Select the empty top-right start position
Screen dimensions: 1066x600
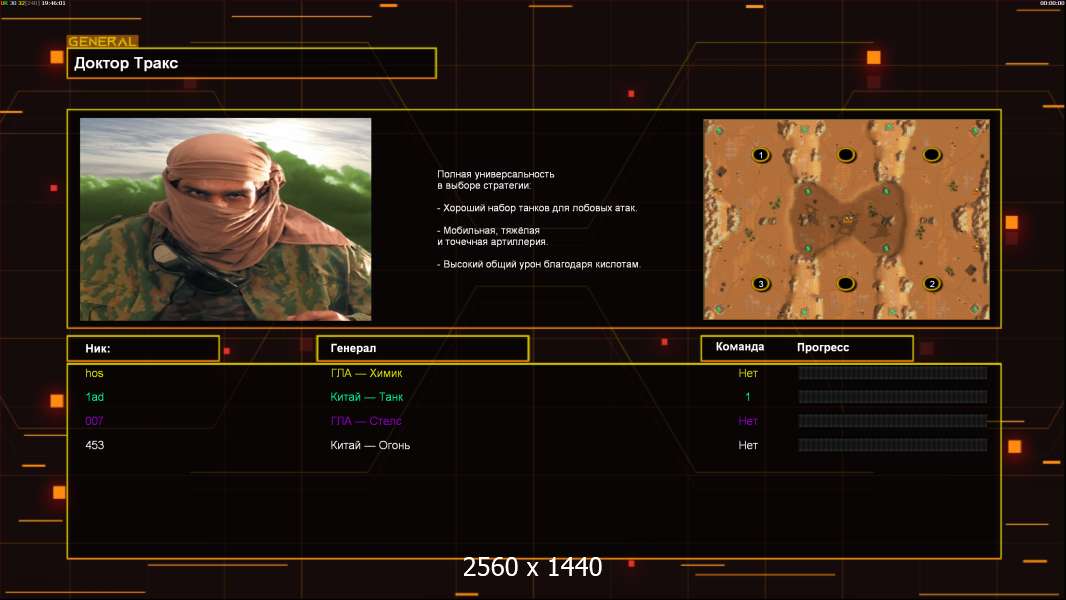click(932, 155)
